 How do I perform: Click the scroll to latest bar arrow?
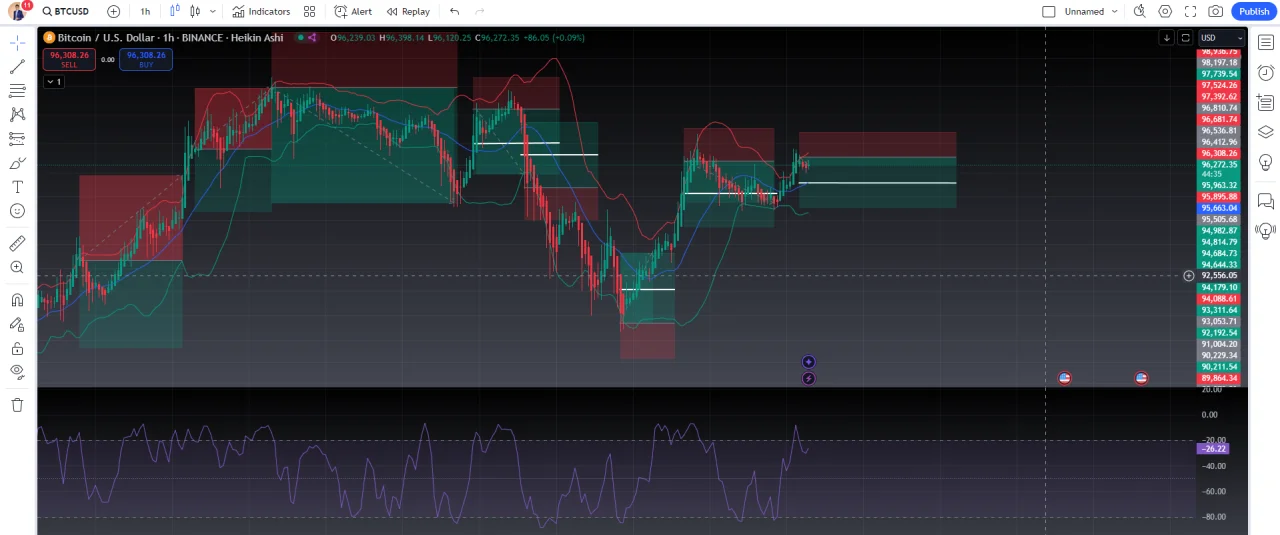tap(1166, 38)
